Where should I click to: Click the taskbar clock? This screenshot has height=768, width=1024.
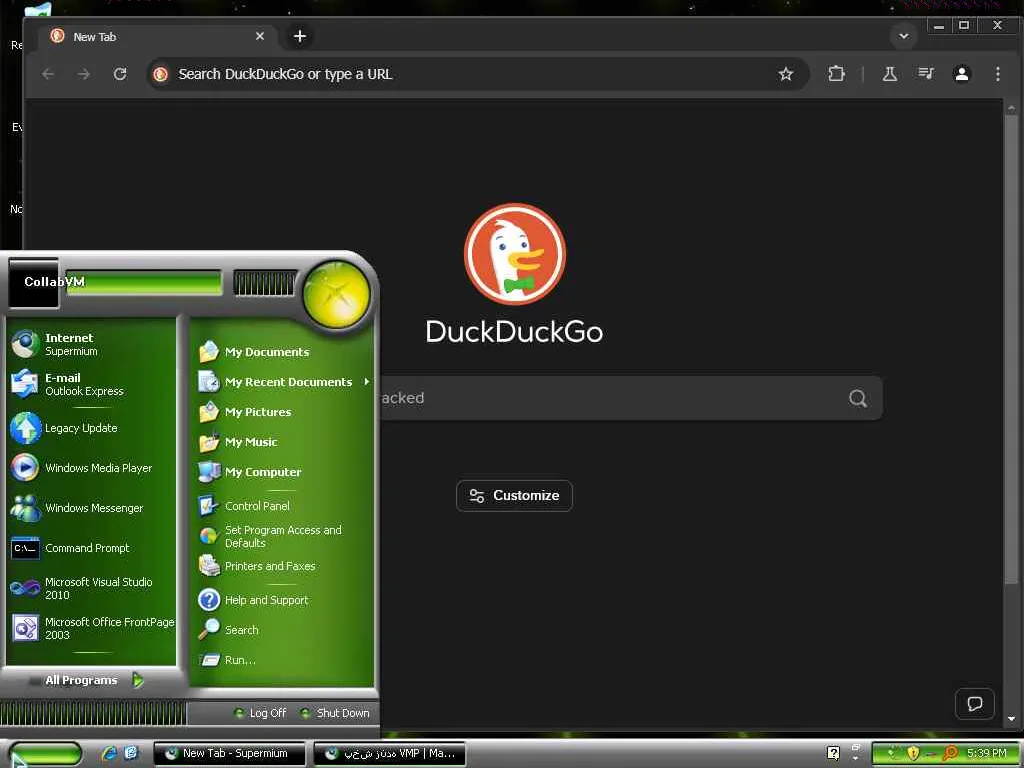point(987,753)
